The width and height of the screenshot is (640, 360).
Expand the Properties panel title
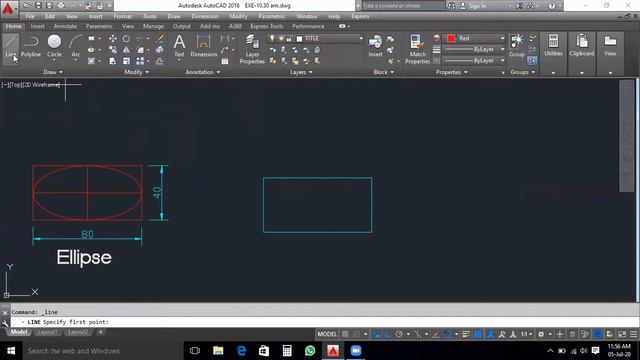[x=451, y=72]
